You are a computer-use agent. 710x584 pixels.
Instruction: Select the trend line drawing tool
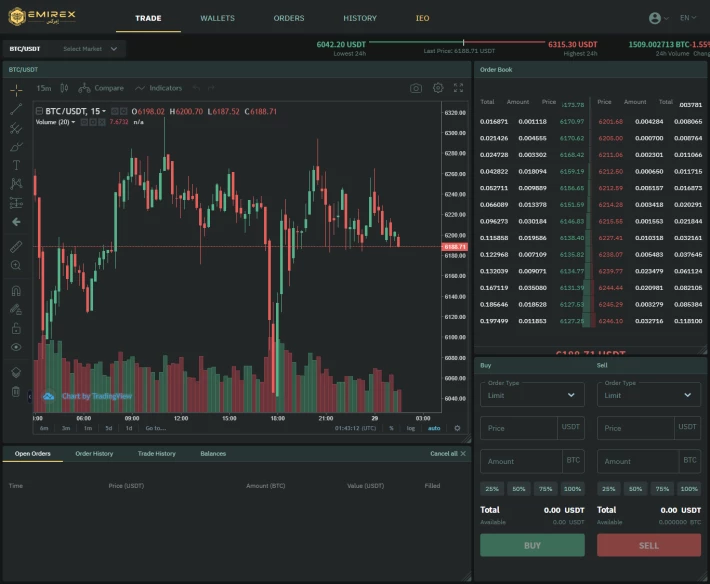(16, 109)
